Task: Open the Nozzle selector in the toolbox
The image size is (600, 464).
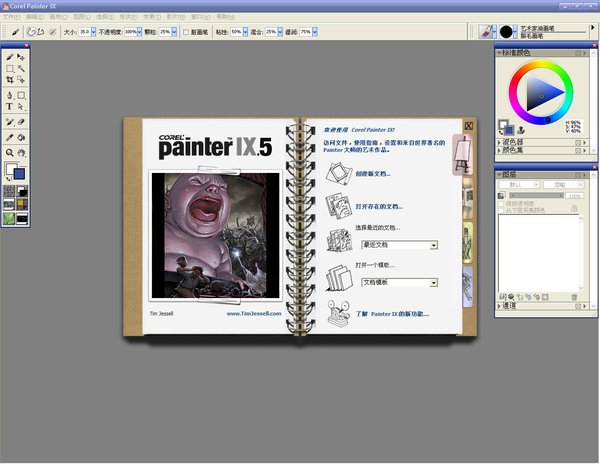Action: click(22, 218)
